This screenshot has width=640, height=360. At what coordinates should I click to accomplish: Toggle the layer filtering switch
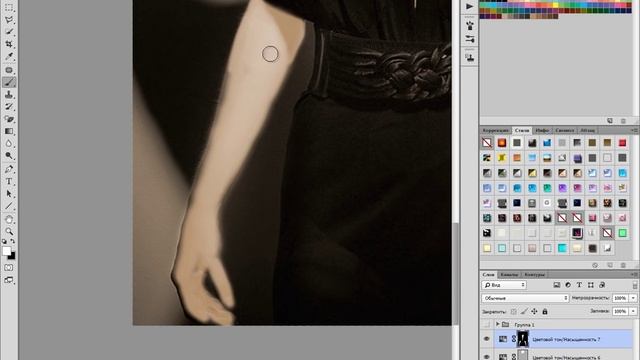pos(635,285)
